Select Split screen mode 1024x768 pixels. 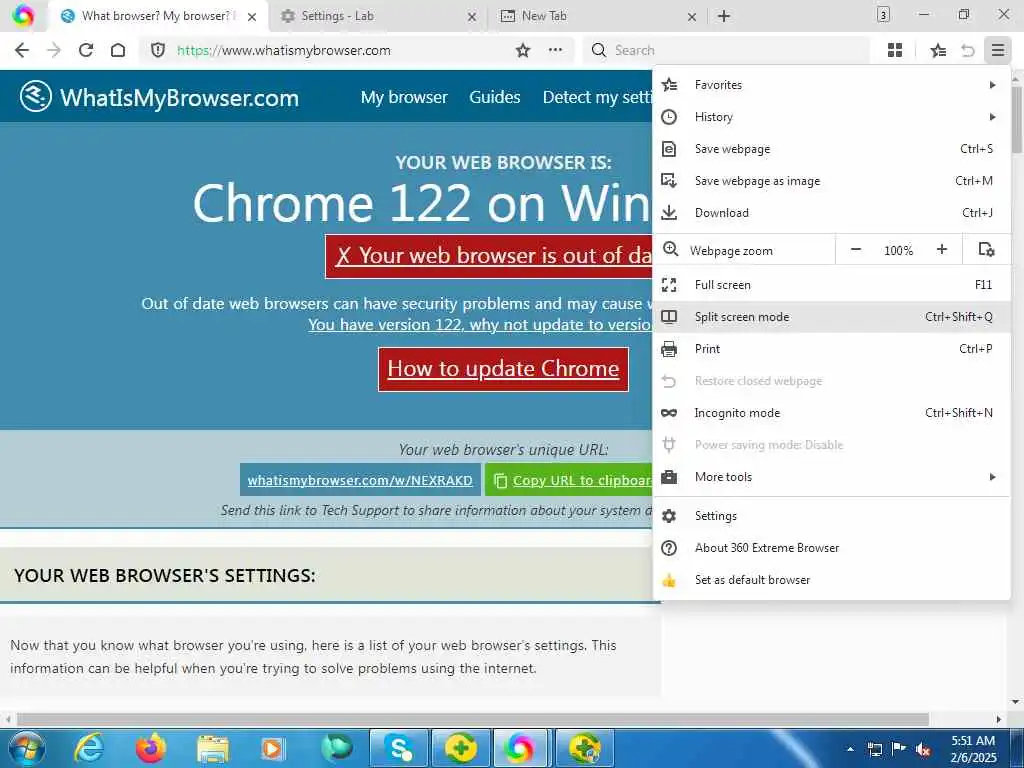tap(831, 317)
